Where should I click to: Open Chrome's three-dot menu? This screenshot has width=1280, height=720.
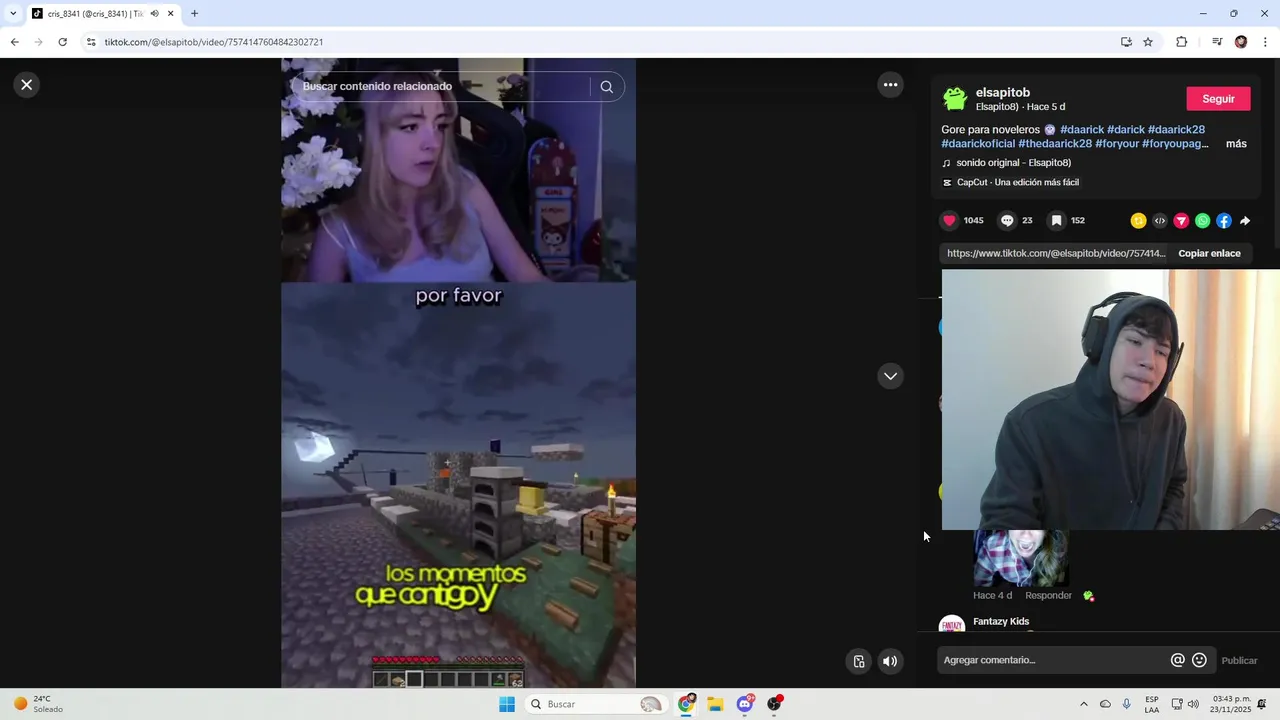point(1266,42)
